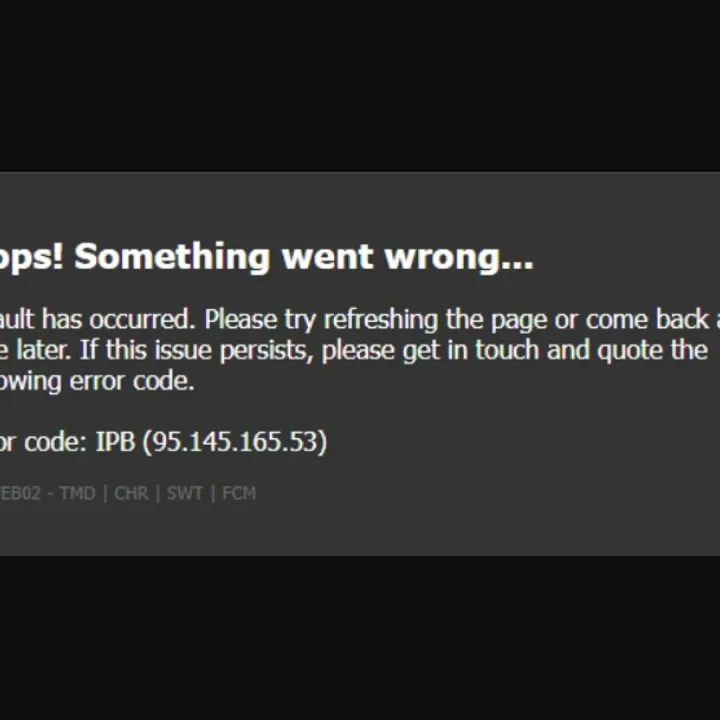
Task: Select the FCM code in the footer
Action: tap(239, 494)
